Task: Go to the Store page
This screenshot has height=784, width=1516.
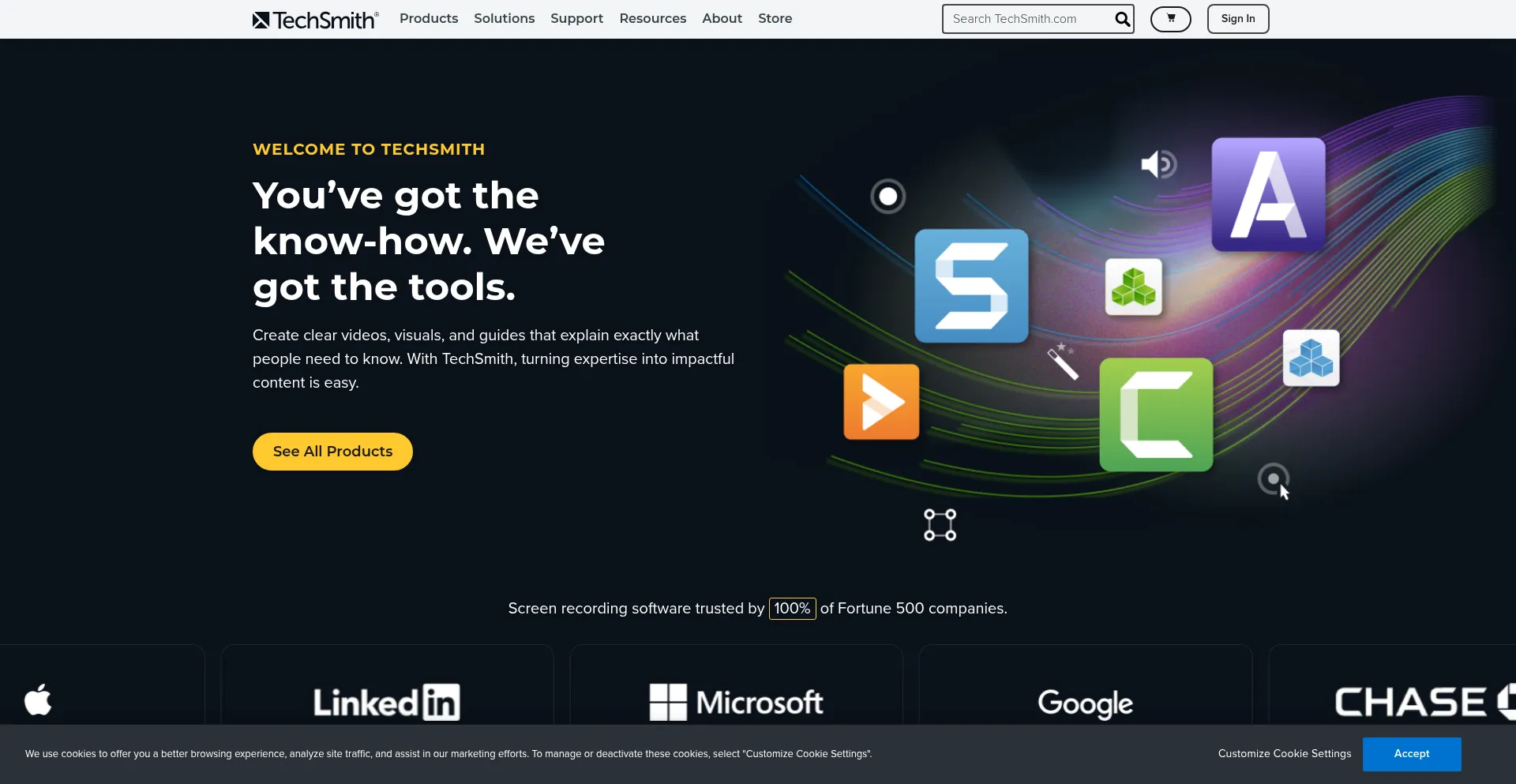Action: click(775, 19)
